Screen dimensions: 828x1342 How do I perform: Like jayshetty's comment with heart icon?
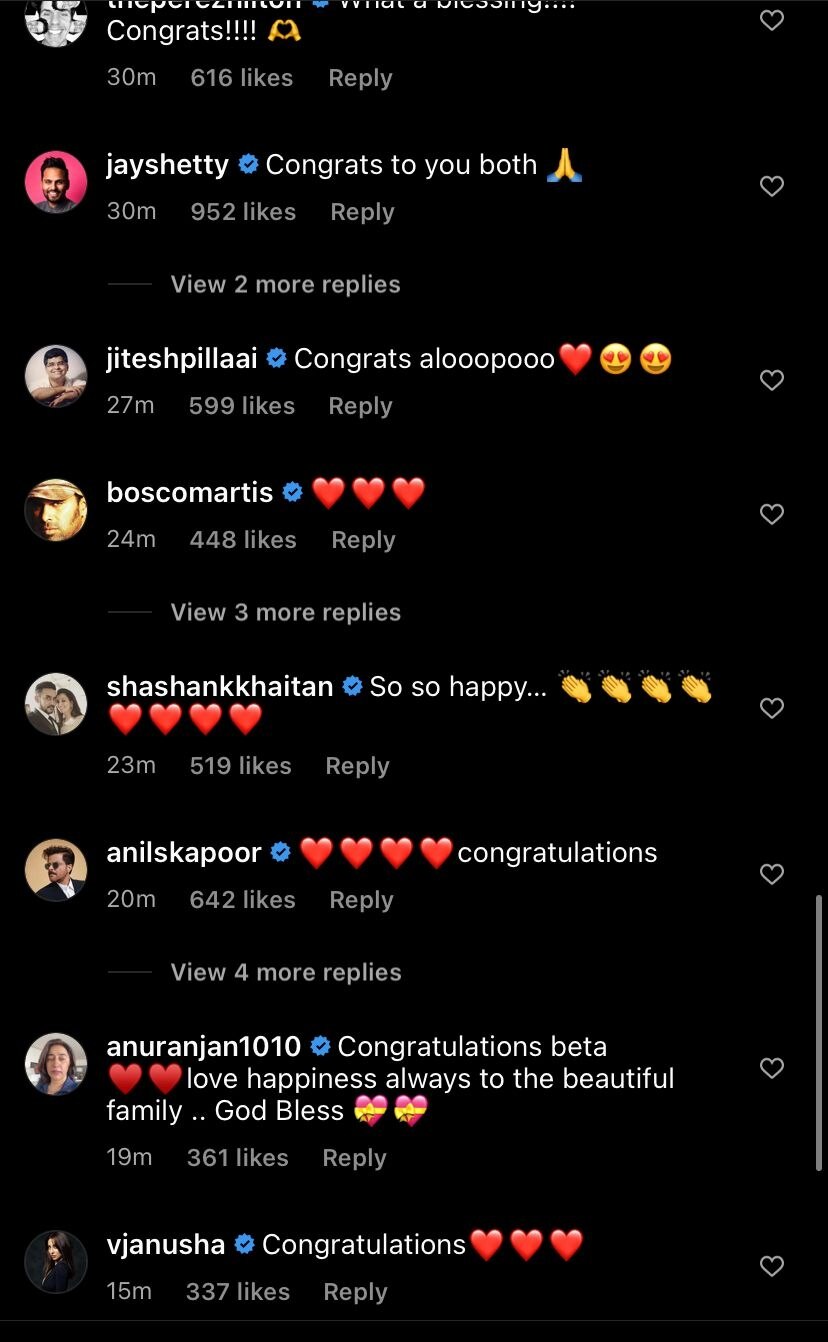click(771, 186)
